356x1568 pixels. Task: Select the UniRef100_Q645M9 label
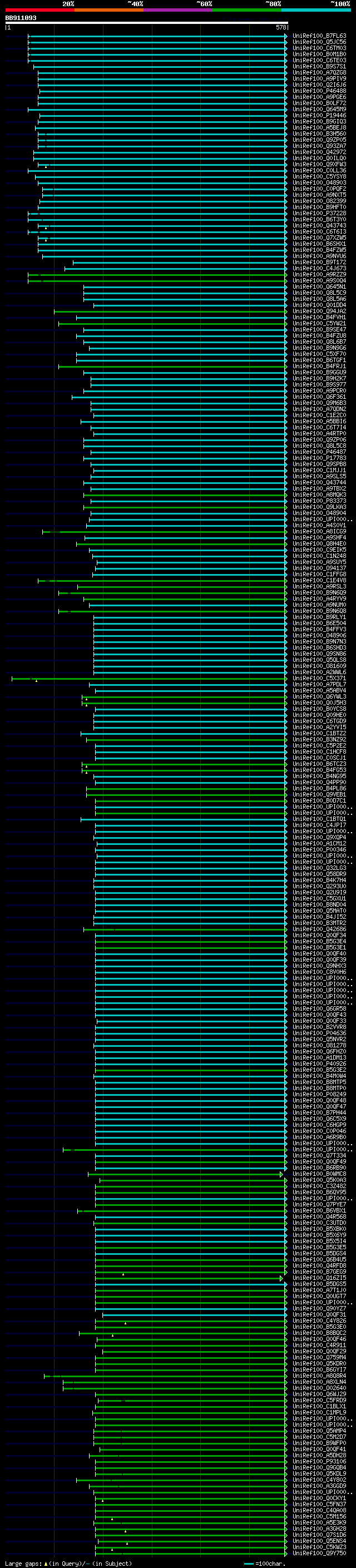[x=319, y=110]
